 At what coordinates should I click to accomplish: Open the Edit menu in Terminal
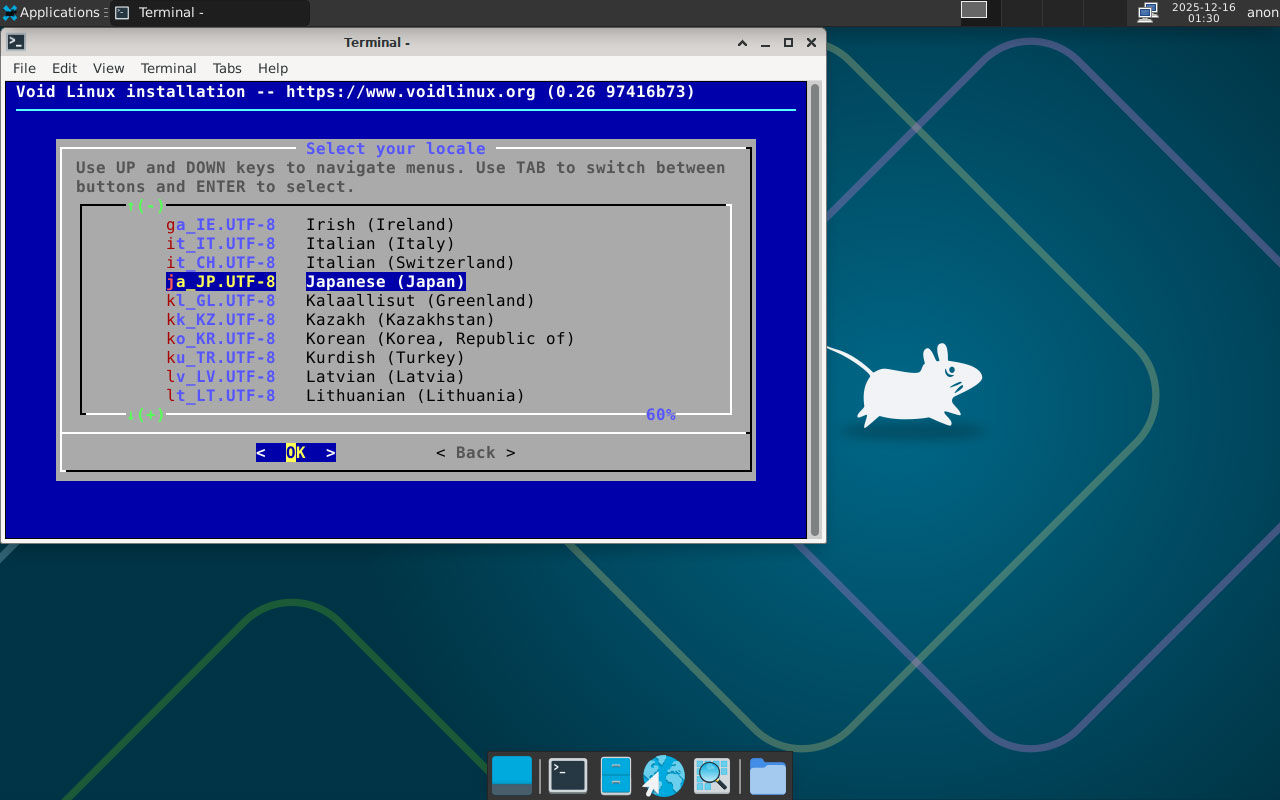point(64,68)
